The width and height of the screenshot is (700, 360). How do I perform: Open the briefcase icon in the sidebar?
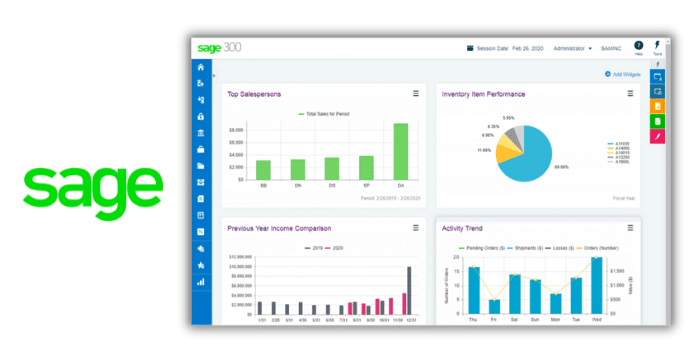[x=201, y=150]
